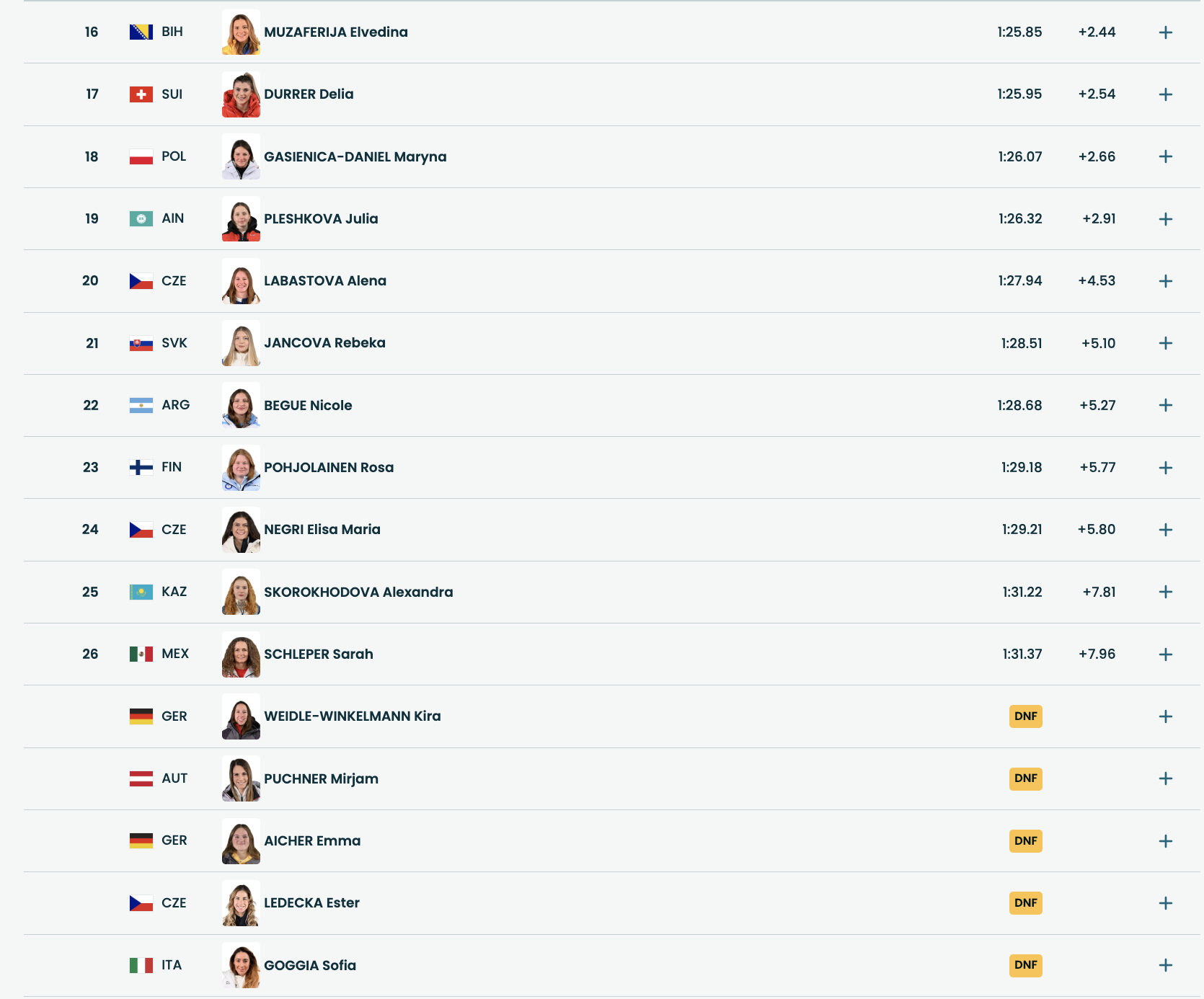Click DNF badge for WEIDLE-WINKELMANN Kira

click(1025, 716)
